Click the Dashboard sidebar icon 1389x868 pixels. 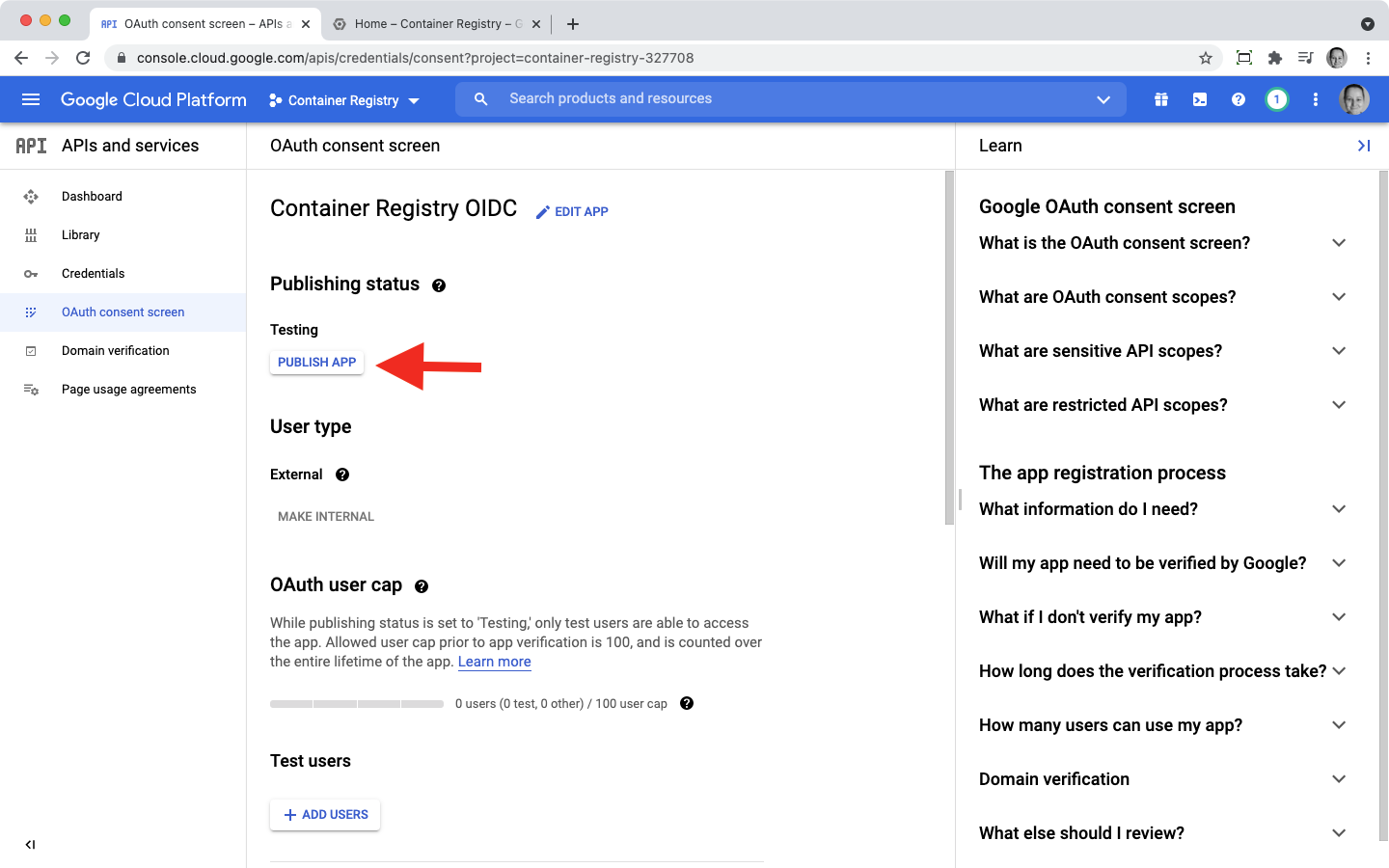click(x=31, y=197)
